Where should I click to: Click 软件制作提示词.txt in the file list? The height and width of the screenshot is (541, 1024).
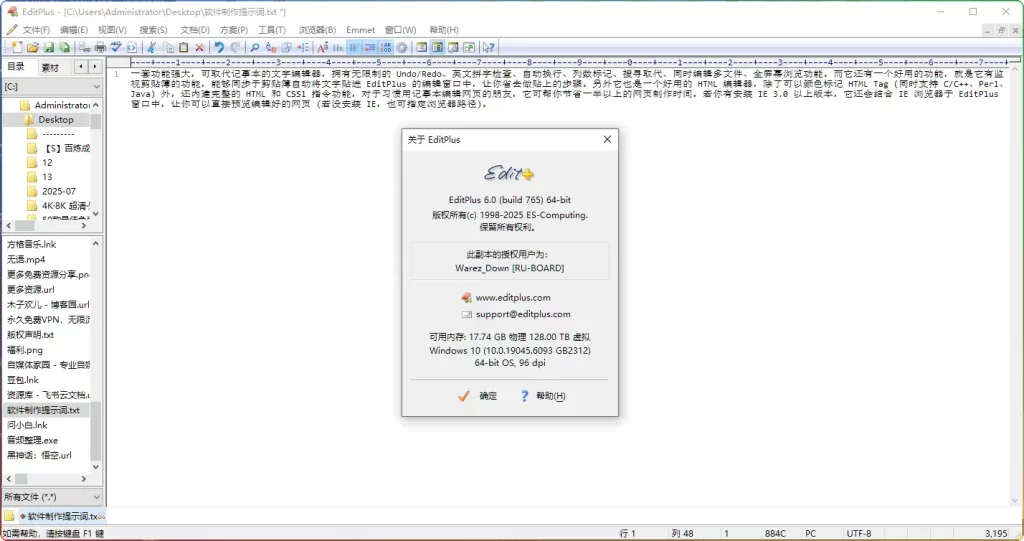(43, 410)
